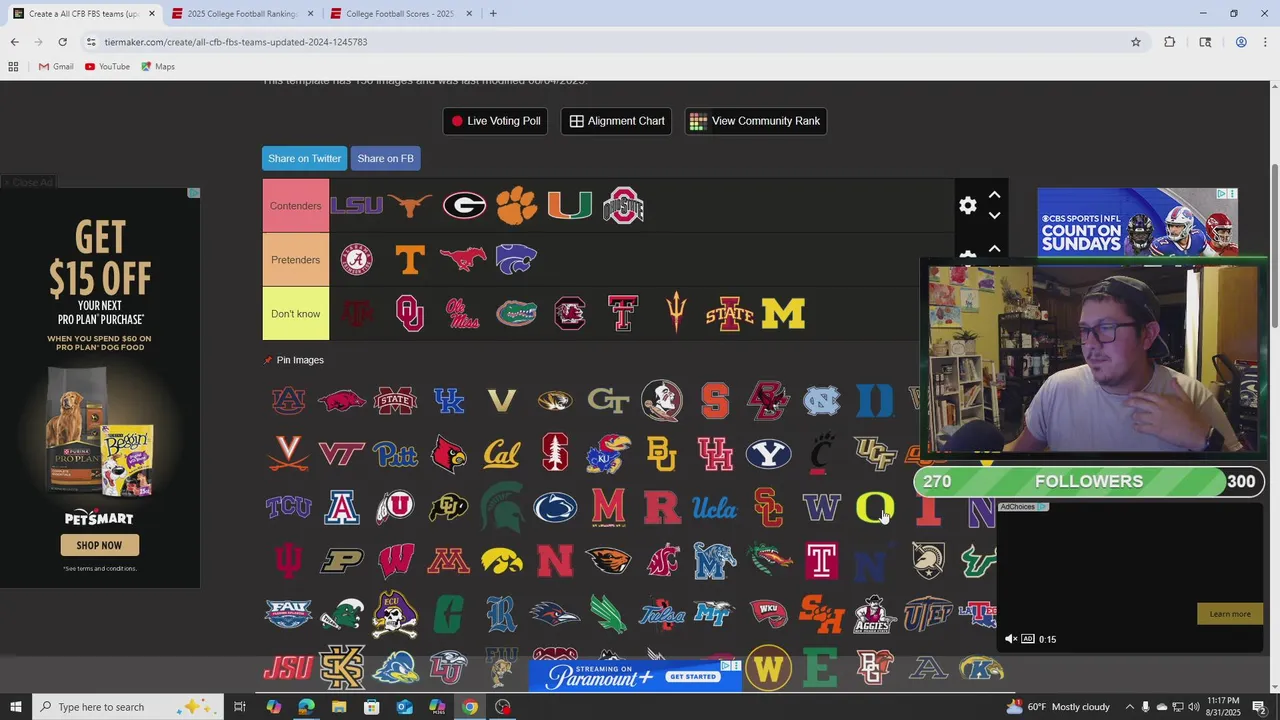This screenshot has width=1280, height=720.
Task: Click the Miami U logo
Action: pyautogui.click(x=570, y=206)
